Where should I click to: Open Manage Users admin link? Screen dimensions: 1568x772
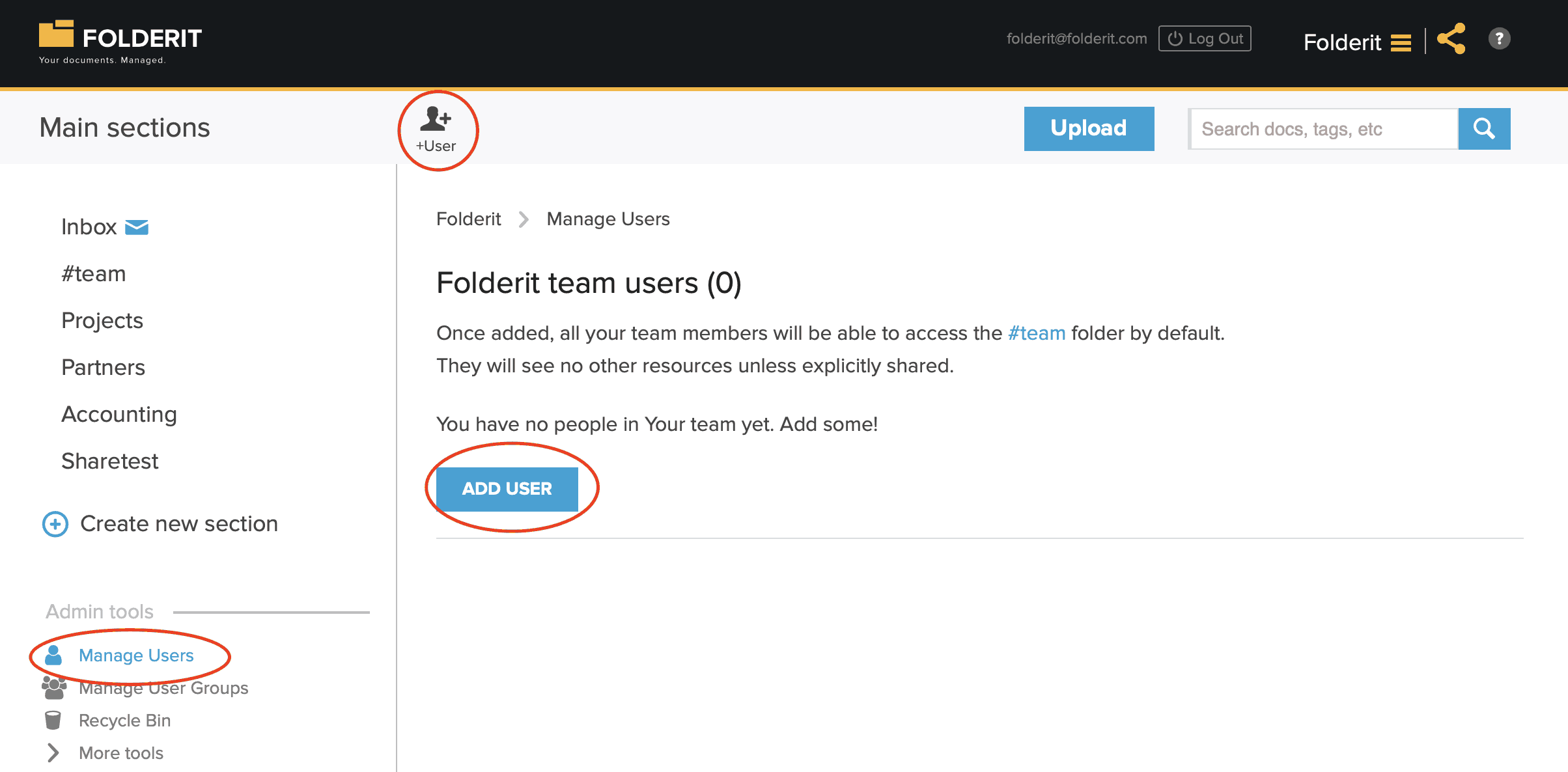pyautogui.click(x=136, y=655)
